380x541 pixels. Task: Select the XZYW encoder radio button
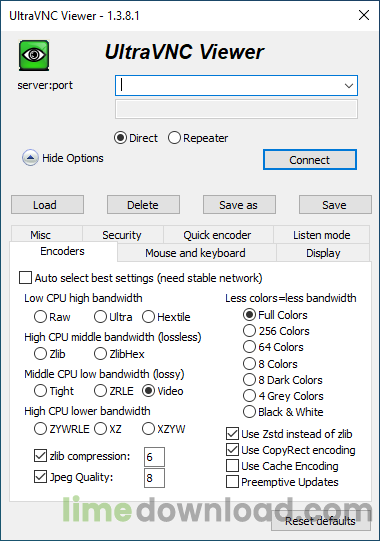point(148,429)
